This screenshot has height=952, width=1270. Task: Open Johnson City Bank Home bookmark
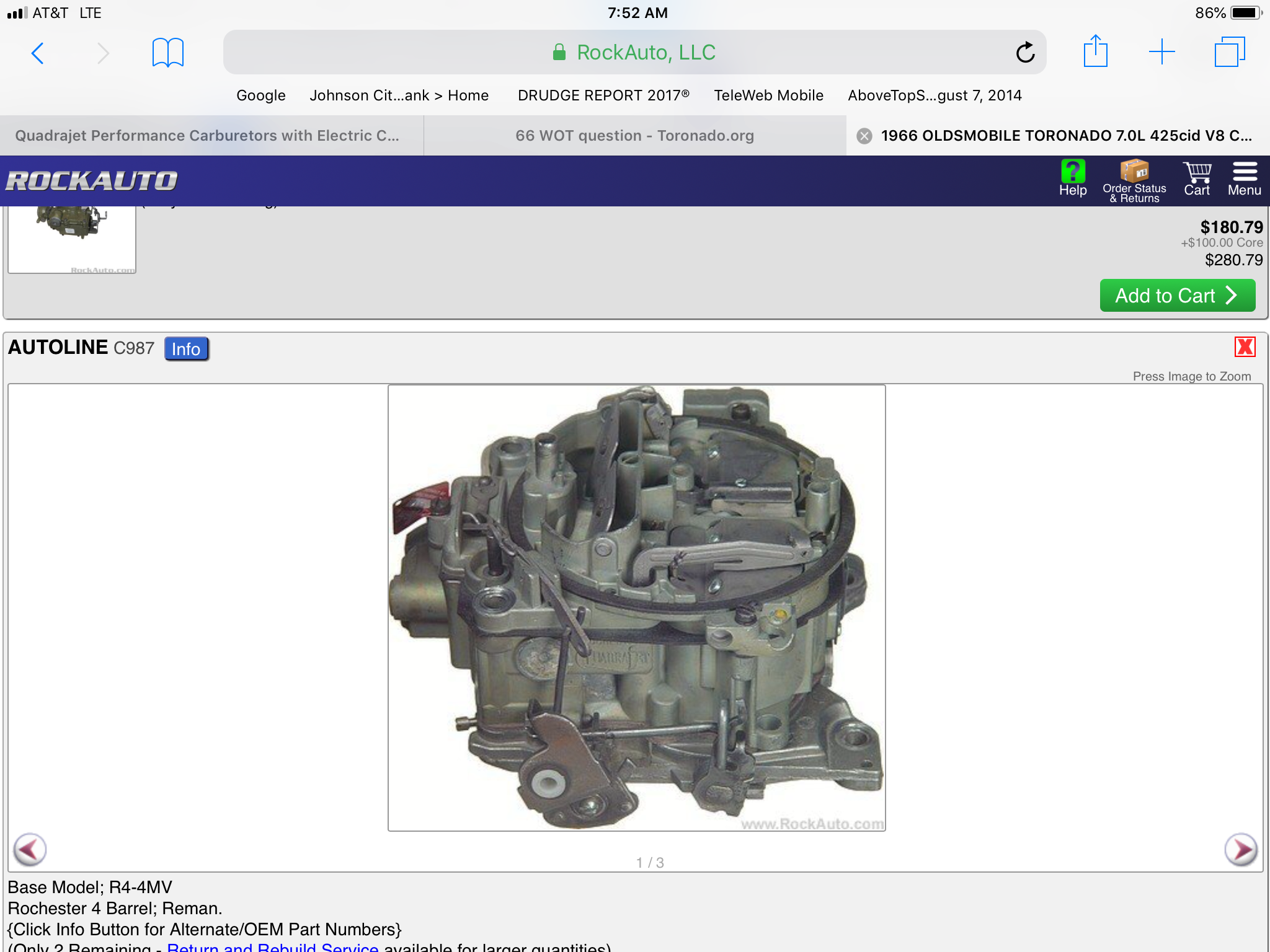pyautogui.click(x=399, y=95)
